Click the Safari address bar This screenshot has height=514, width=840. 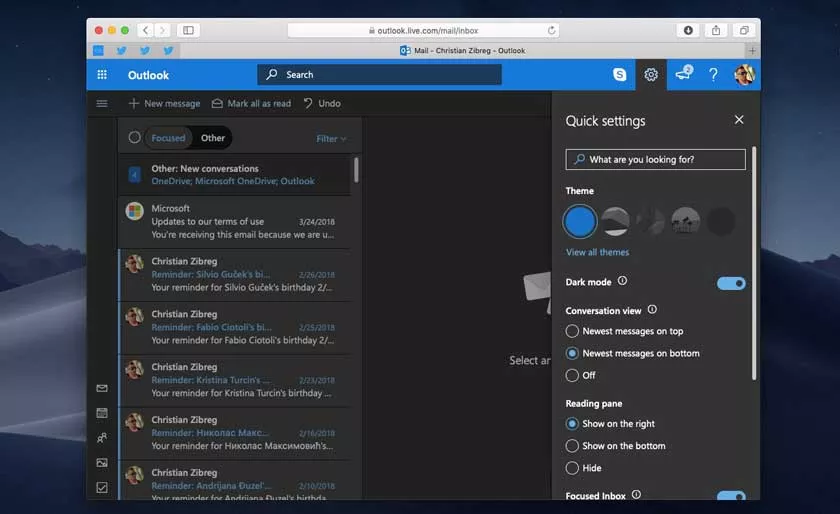coord(423,30)
